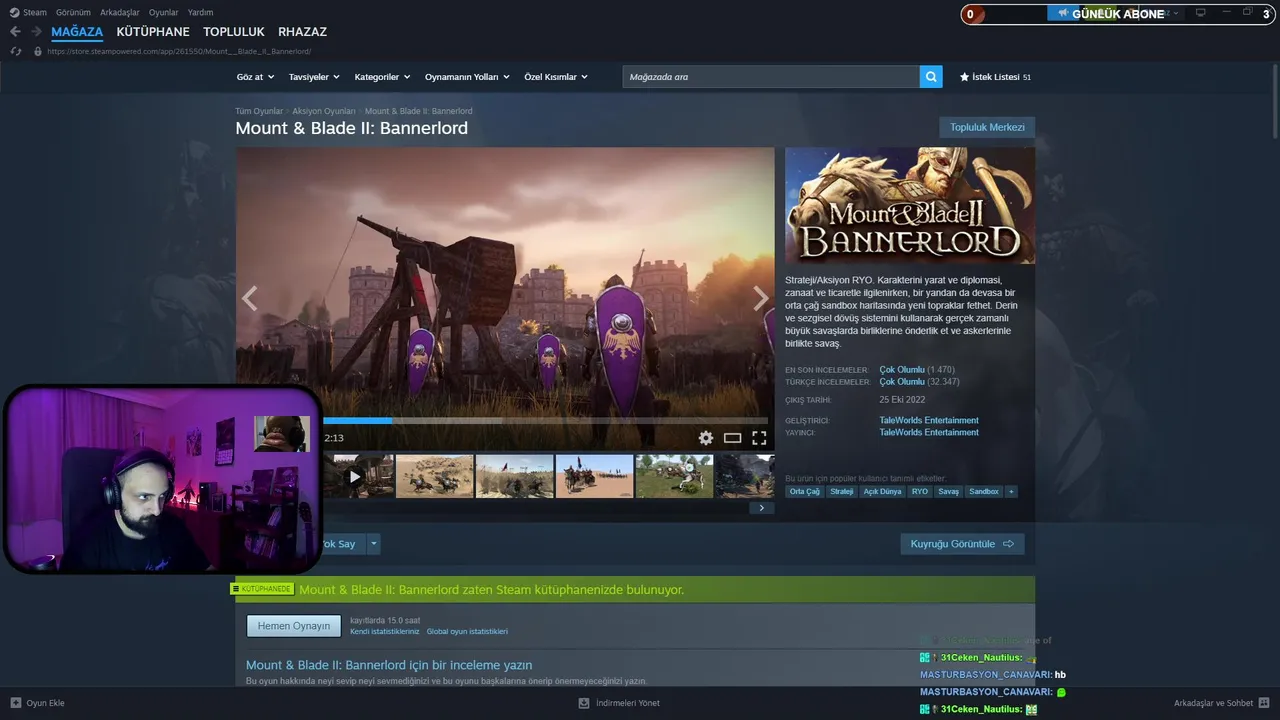Click Oyun Ekle plus icon
The height and width of the screenshot is (720, 1280).
(15, 703)
